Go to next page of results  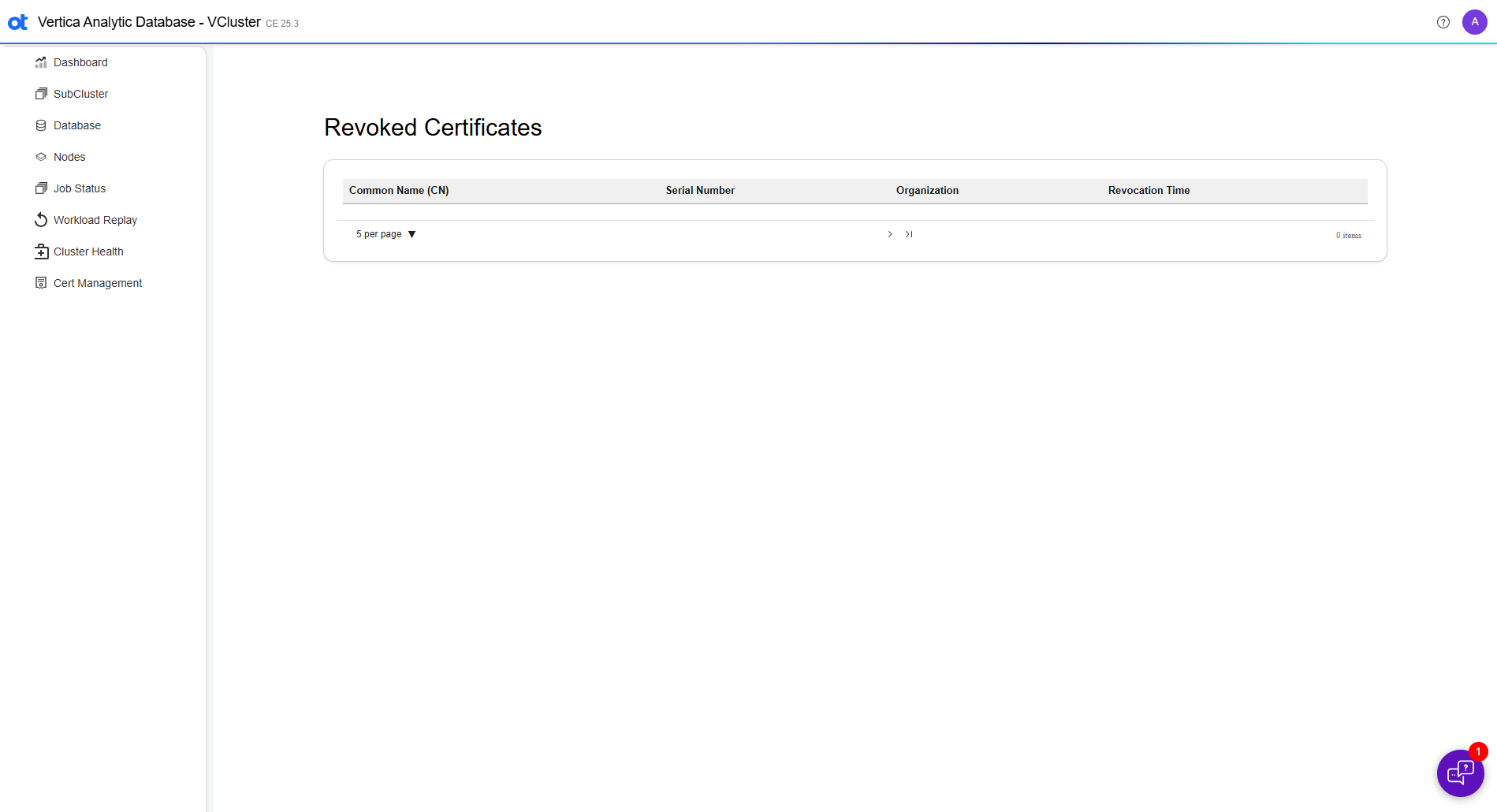[x=890, y=234]
